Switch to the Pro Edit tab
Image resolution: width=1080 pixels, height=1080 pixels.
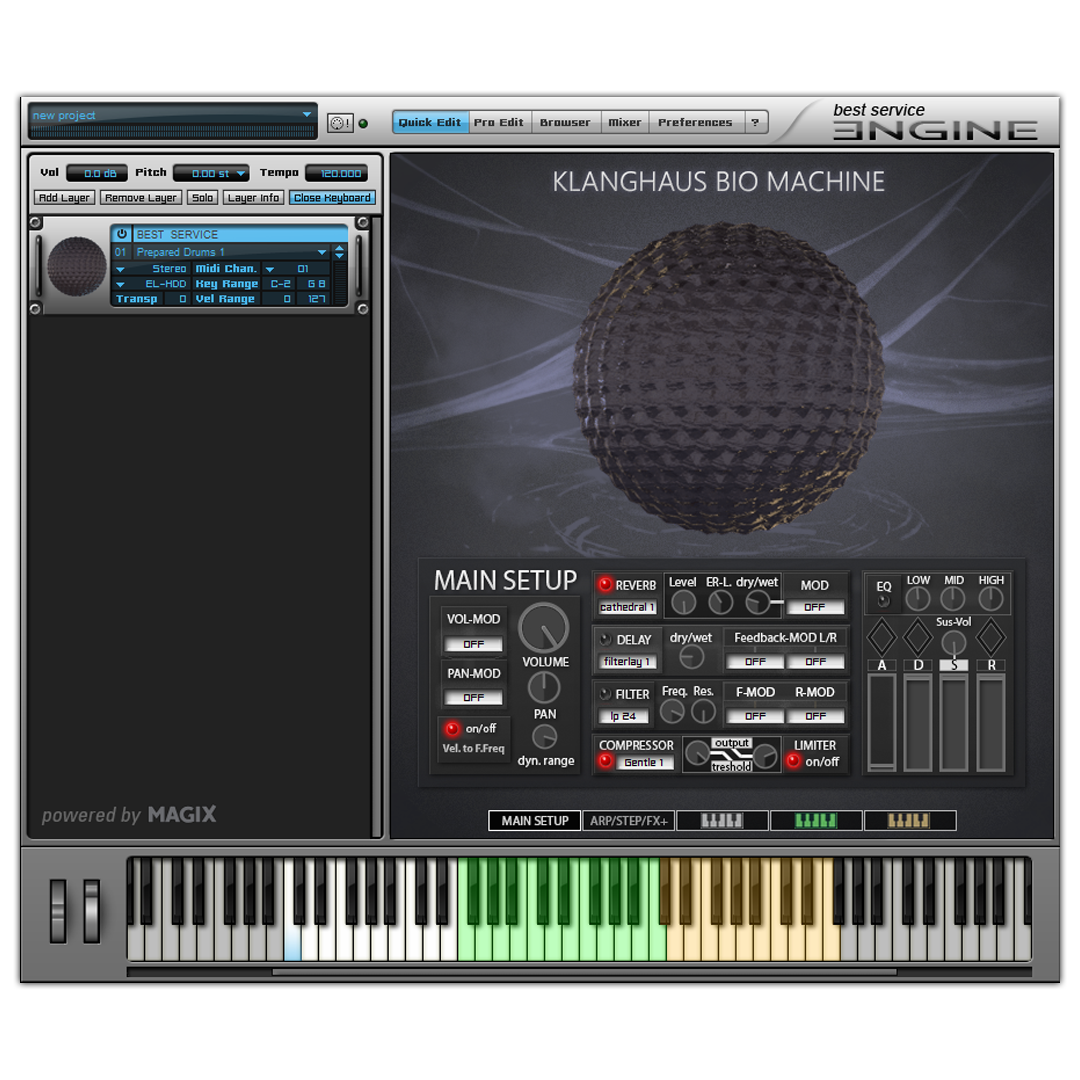(499, 123)
